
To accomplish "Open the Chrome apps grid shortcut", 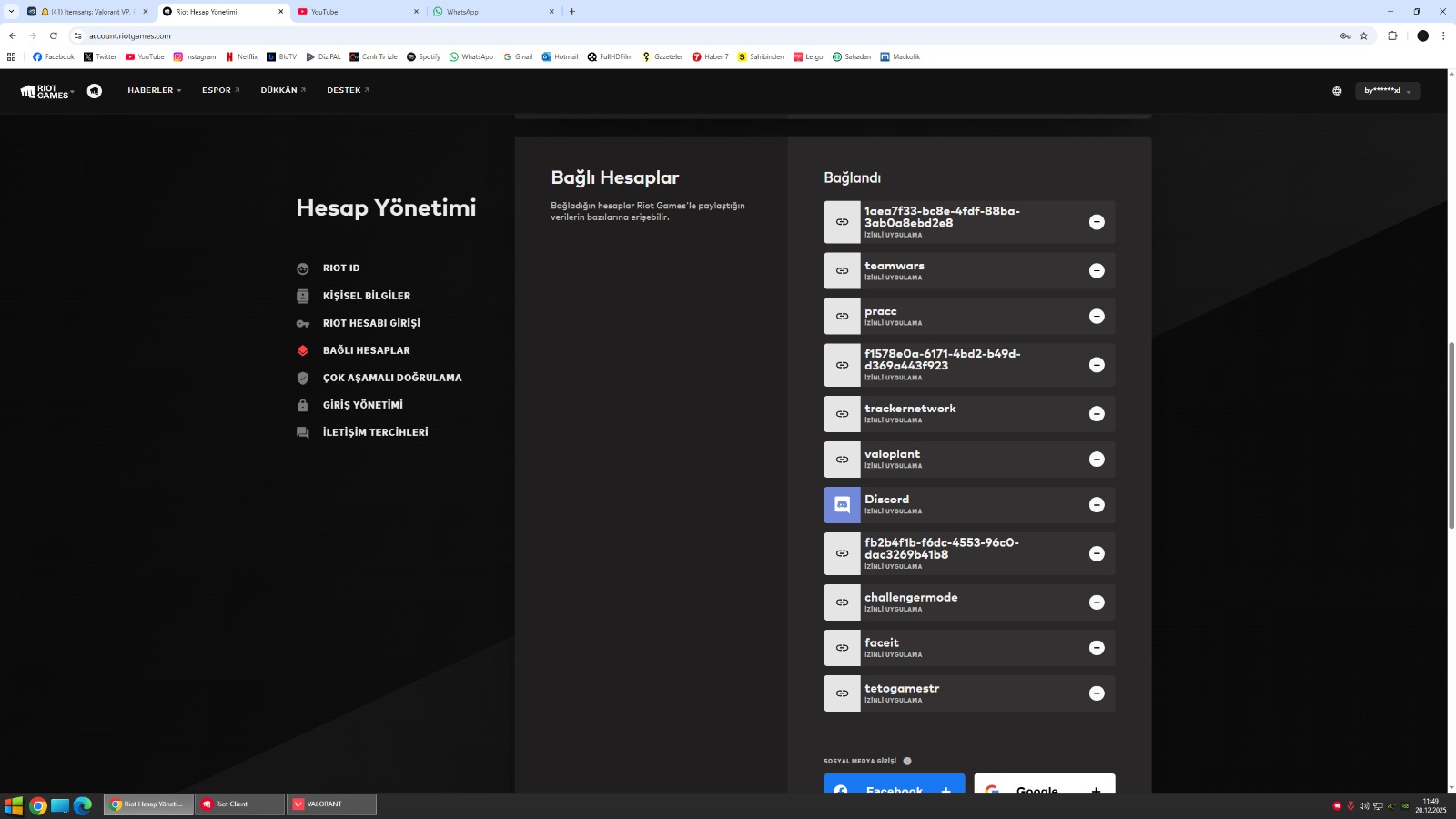I will click(x=11, y=56).
